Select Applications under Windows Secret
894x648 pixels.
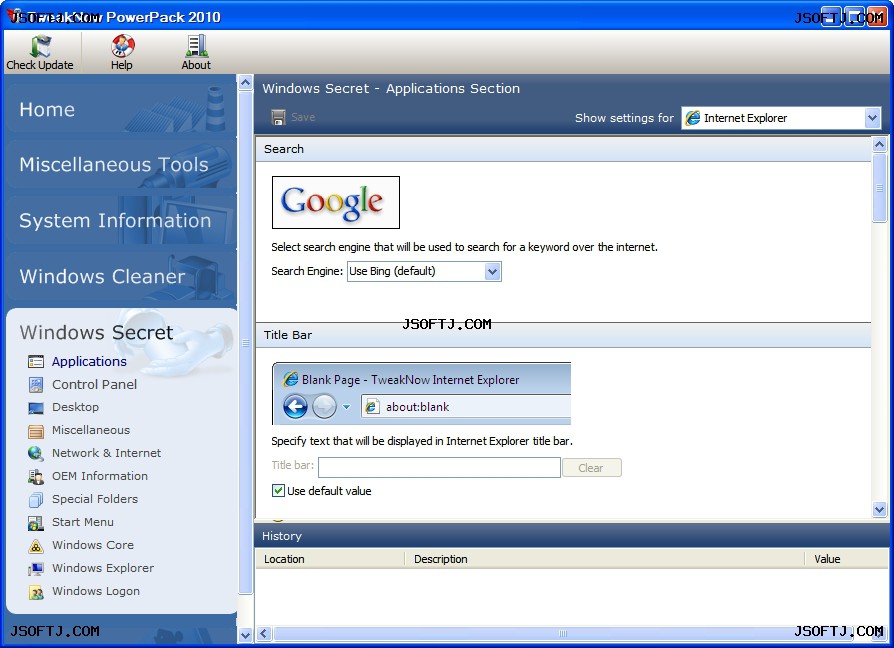(90, 361)
